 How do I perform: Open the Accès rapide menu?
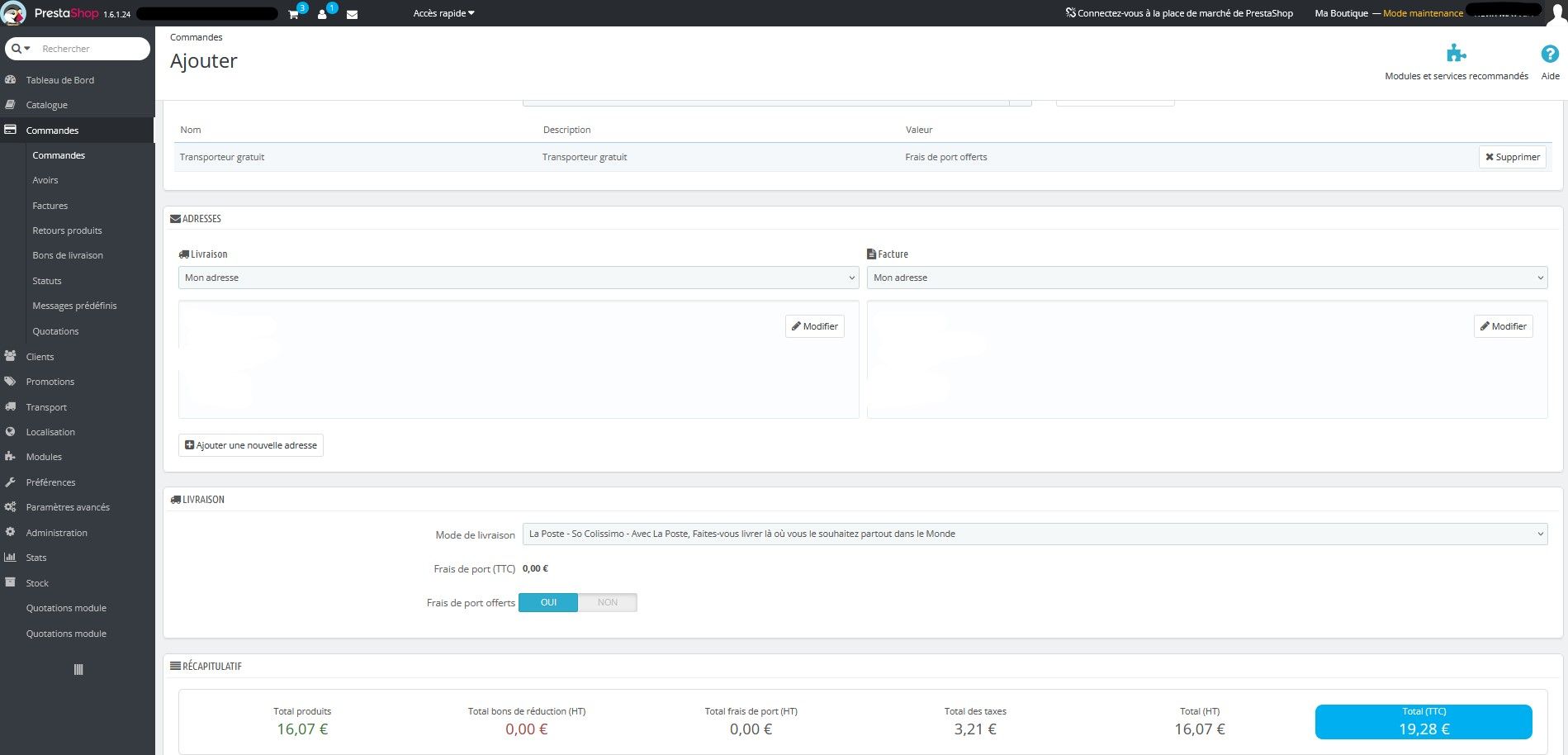click(x=443, y=13)
